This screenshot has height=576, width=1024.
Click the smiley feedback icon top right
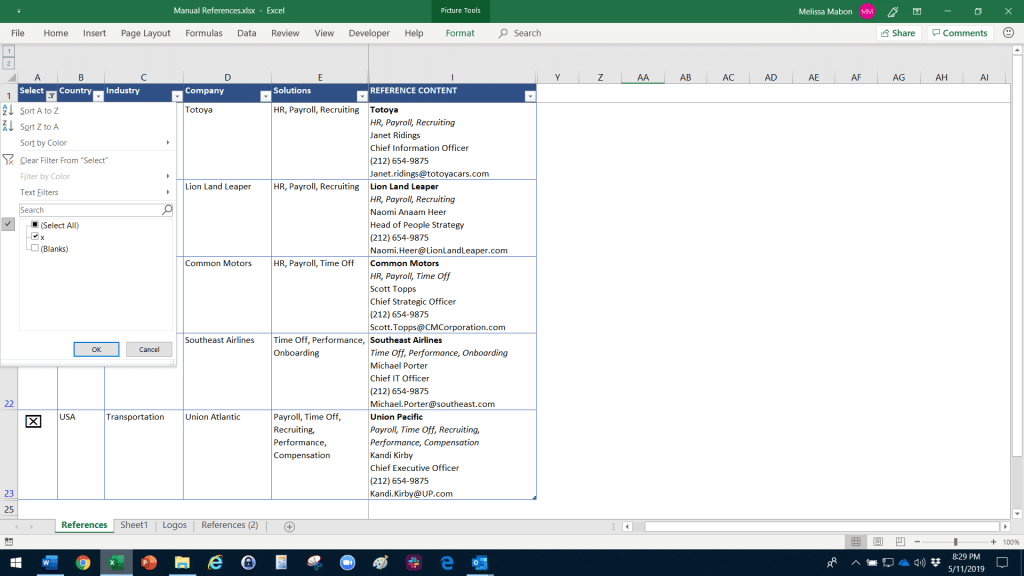click(1007, 32)
